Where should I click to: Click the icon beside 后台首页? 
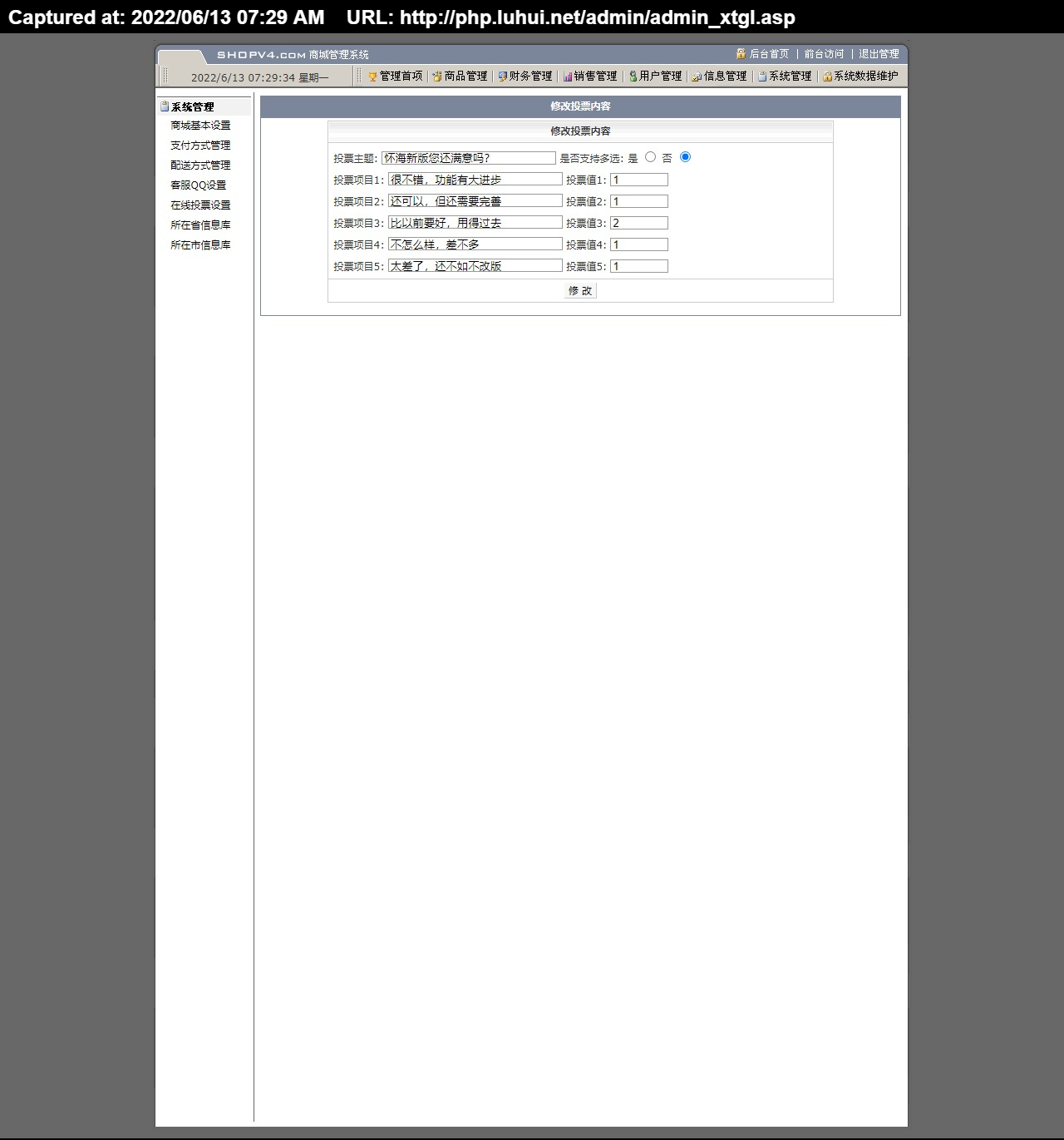point(741,54)
